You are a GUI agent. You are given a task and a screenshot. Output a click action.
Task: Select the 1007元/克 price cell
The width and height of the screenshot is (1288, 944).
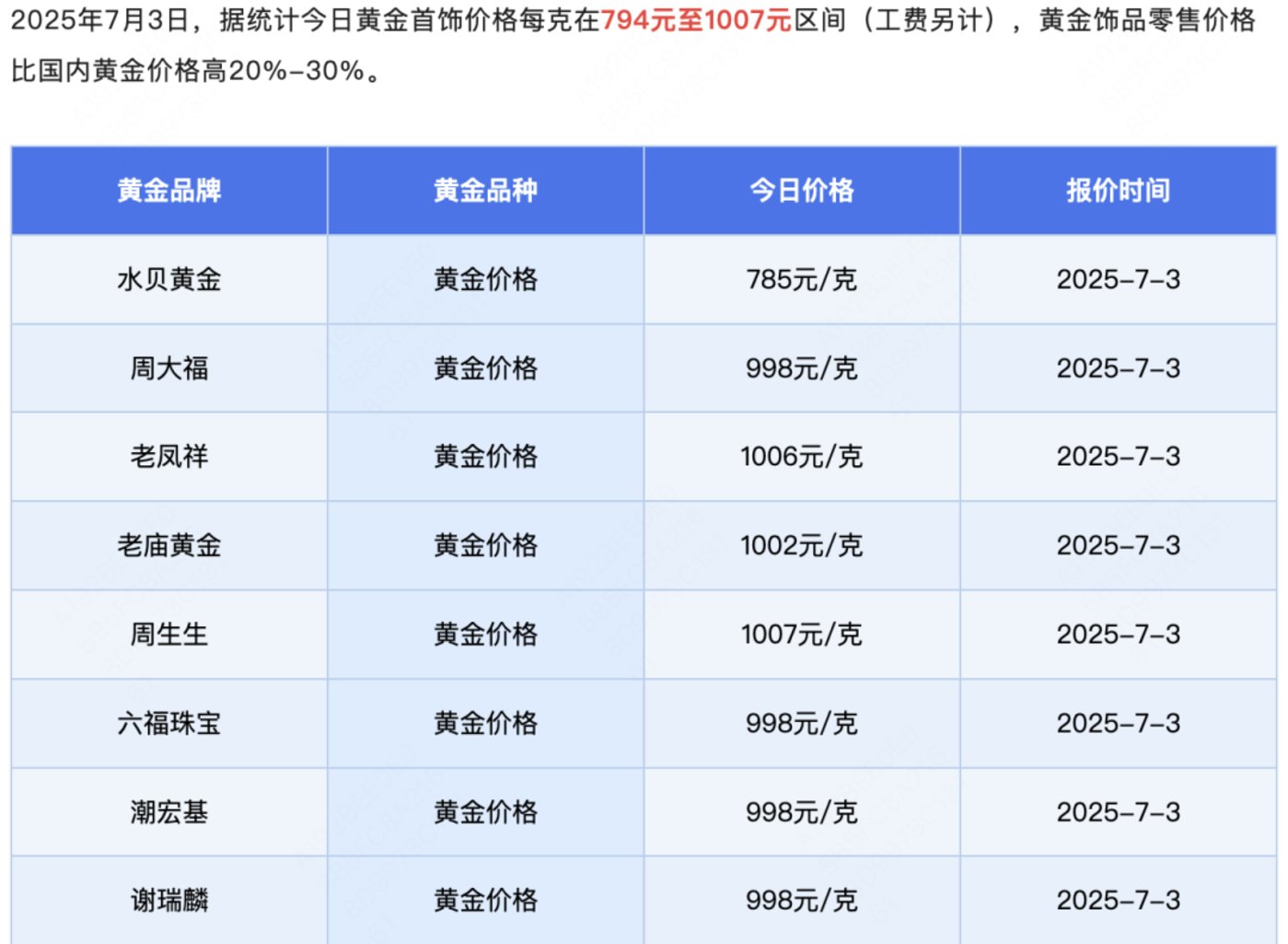click(801, 635)
